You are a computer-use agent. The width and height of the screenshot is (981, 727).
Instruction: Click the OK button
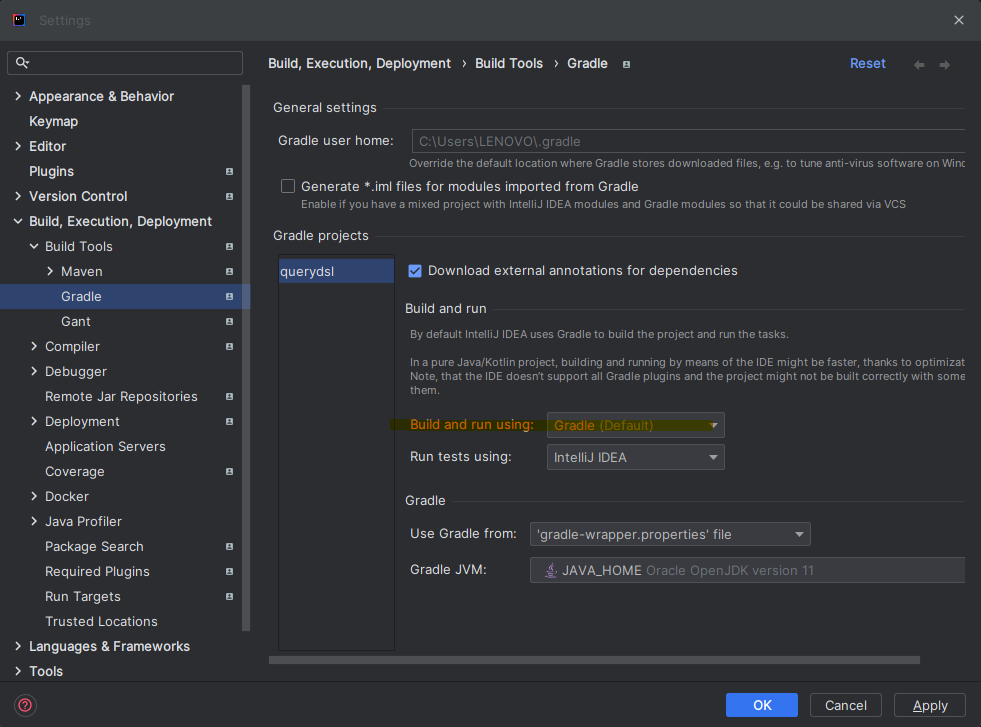761,705
